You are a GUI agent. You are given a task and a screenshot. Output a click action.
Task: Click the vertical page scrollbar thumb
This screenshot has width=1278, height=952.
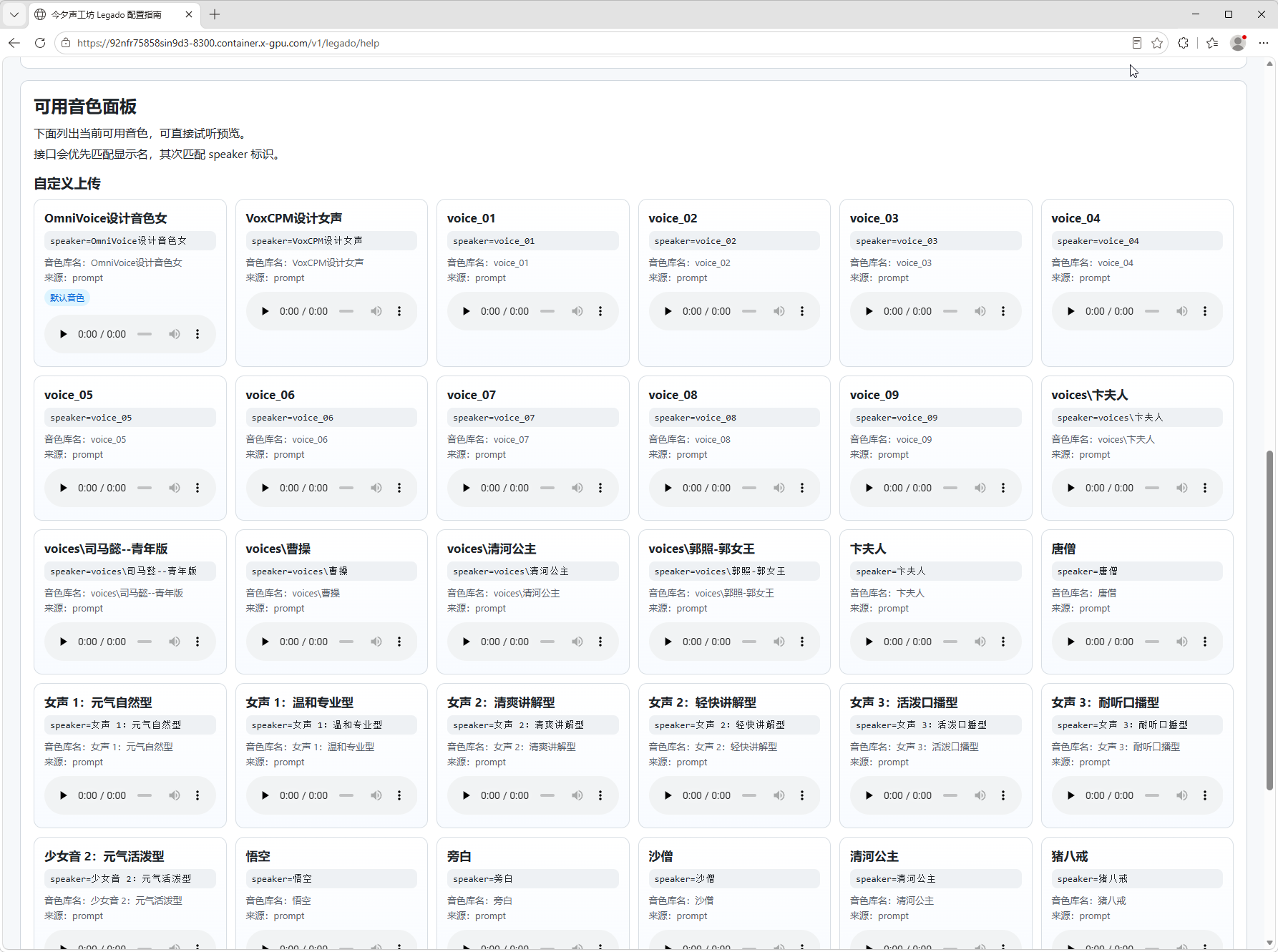(1269, 619)
